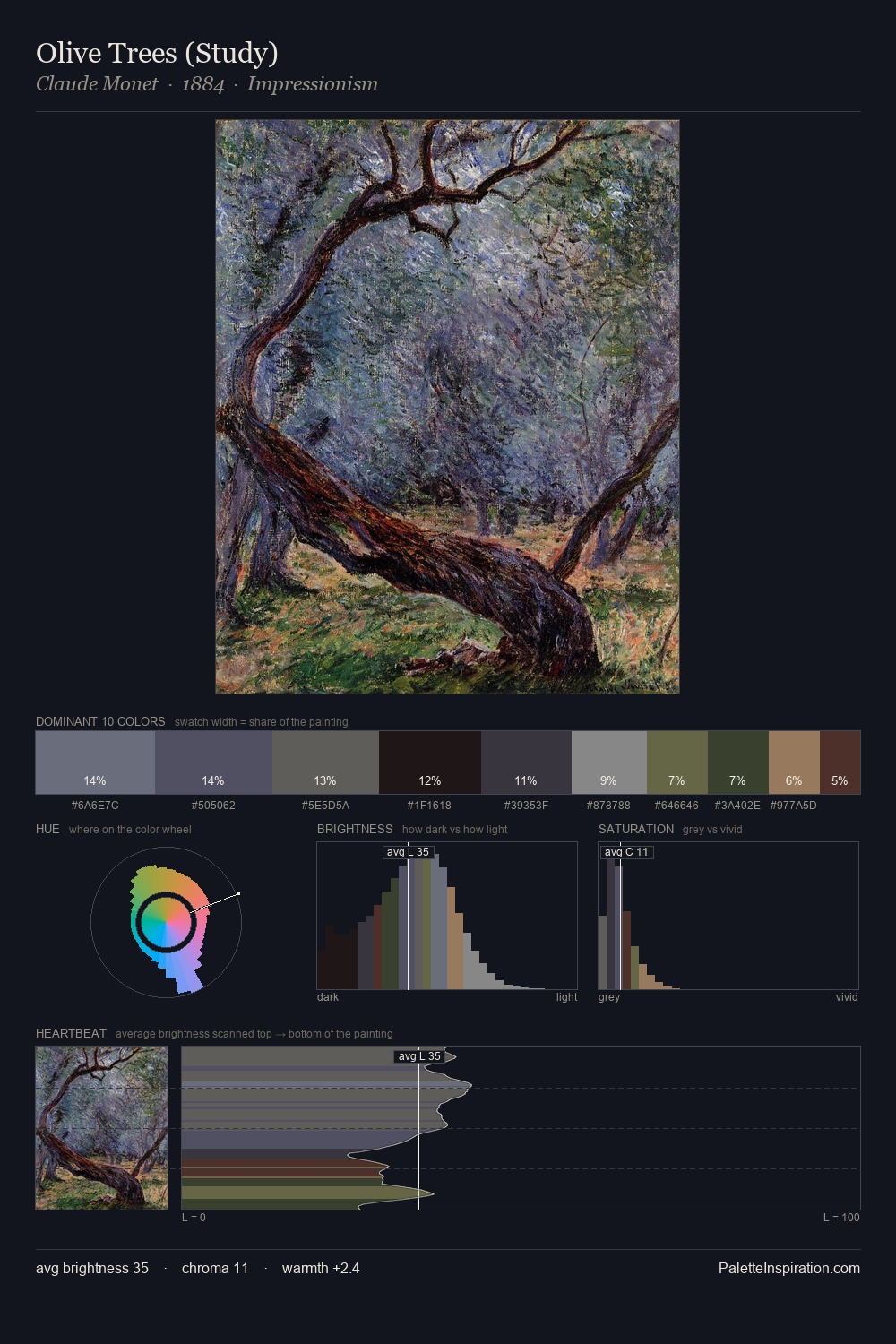This screenshot has width=896, height=1344.
Task: Click the '#505062' hex code label
Action: [x=213, y=806]
